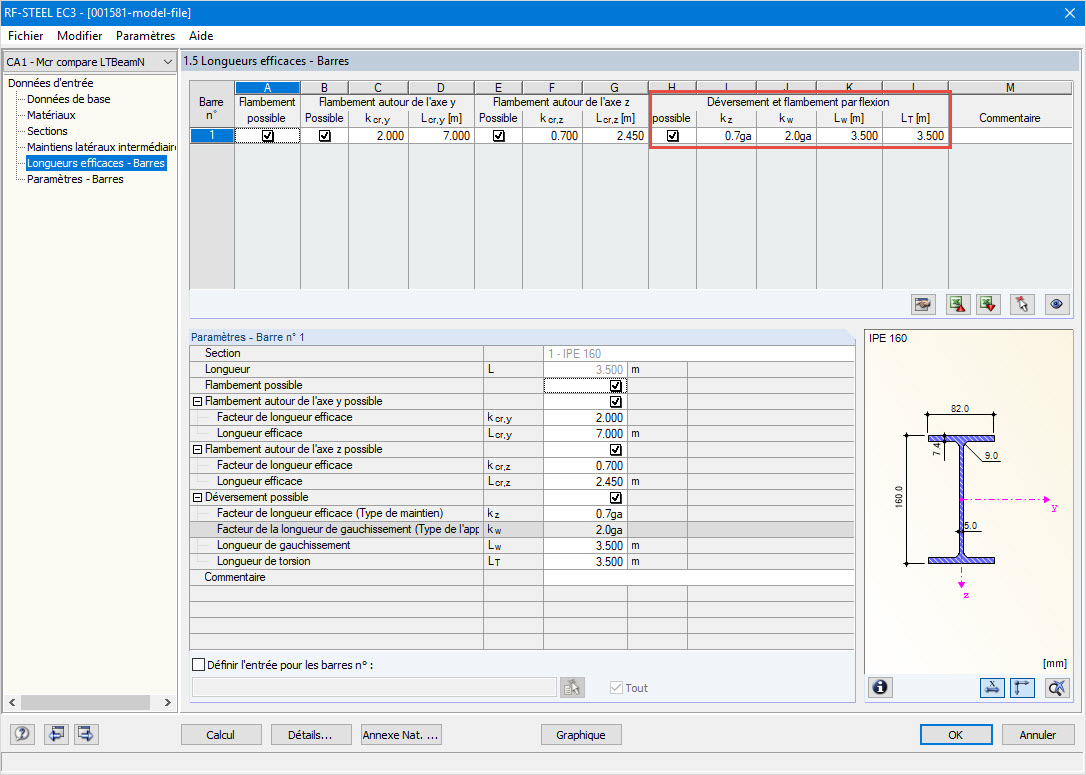Click the section axes display icon
The image size is (1086, 775).
1022,687
